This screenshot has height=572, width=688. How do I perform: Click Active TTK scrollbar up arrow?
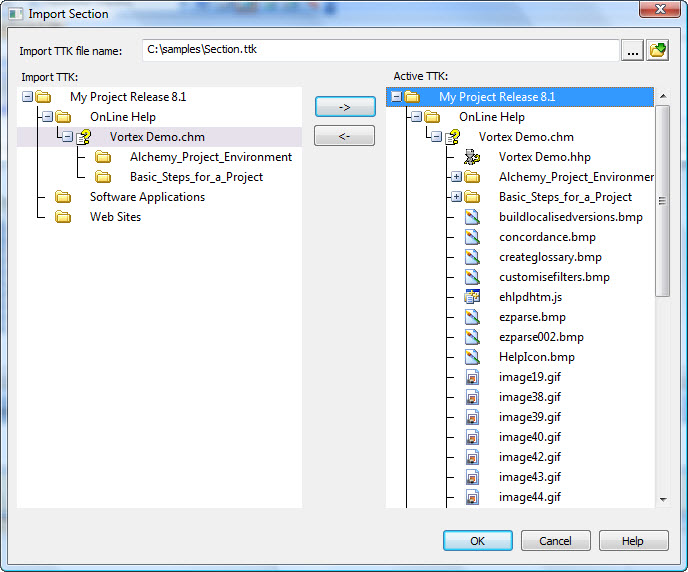(x=663, y=96)
